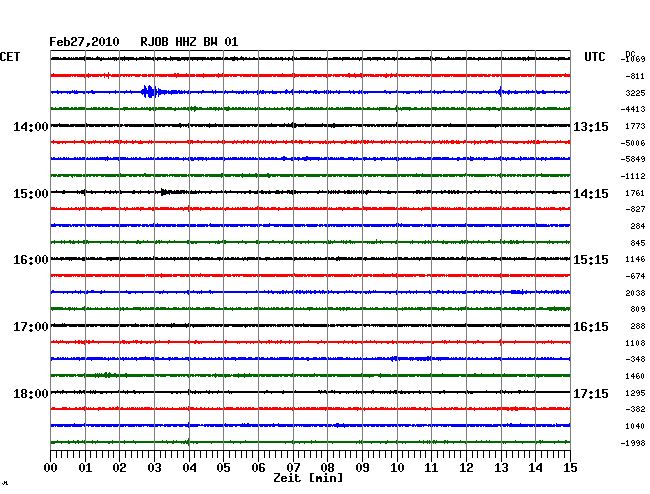Click the DC value 1773
Image resolution: width=650 pixels, height=494 pixels.
click(x=635, y=126)
